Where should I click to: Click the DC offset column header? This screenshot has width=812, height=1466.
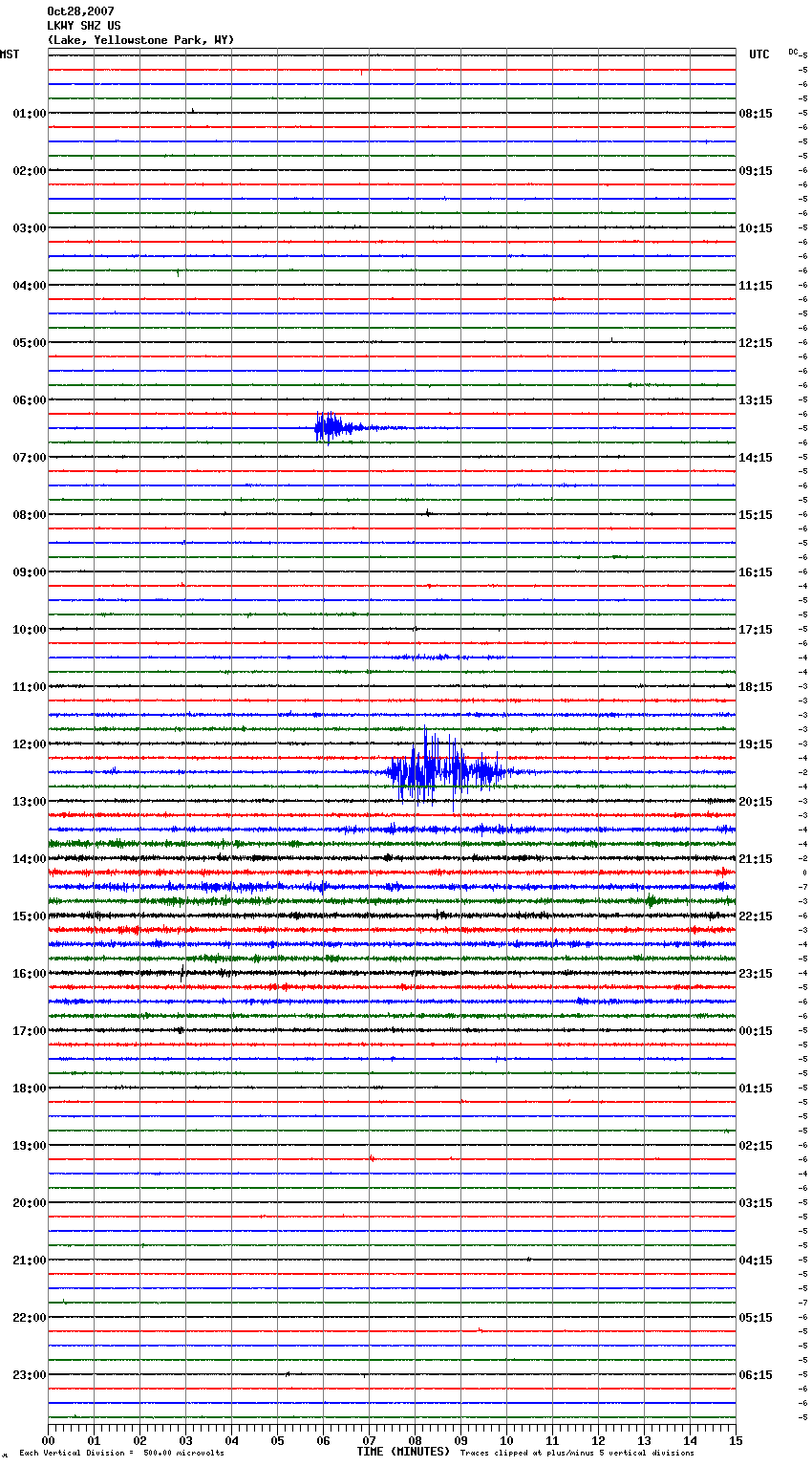click(x=793, y=52)
